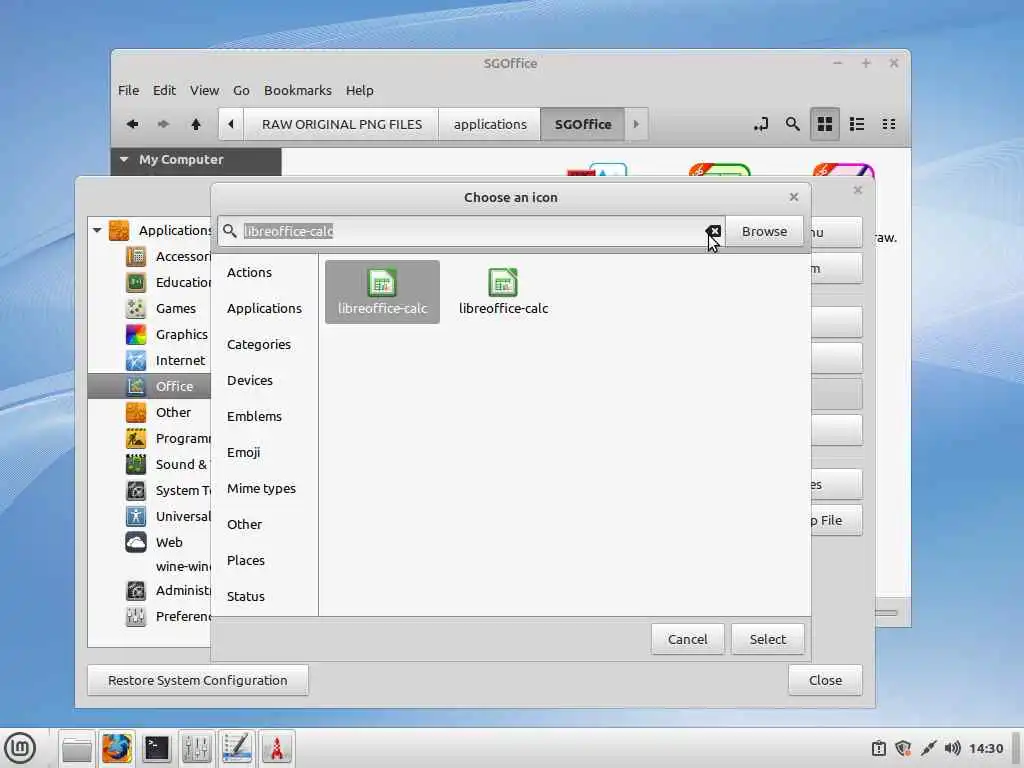This screenshot has width=1024, height=768.
Task: Show the Other icon category in chooser
Action: click(x=244, y=524)
